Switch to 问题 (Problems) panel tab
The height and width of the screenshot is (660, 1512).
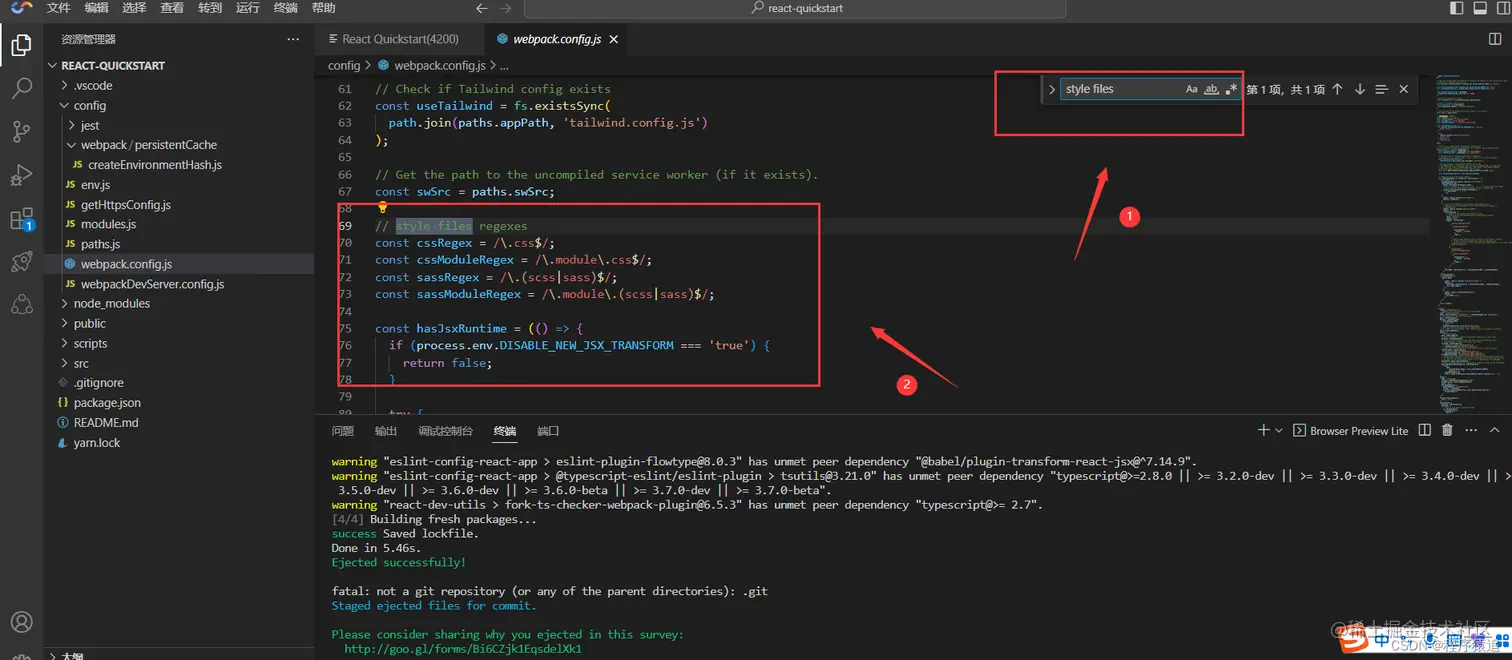tap(343, 431)
